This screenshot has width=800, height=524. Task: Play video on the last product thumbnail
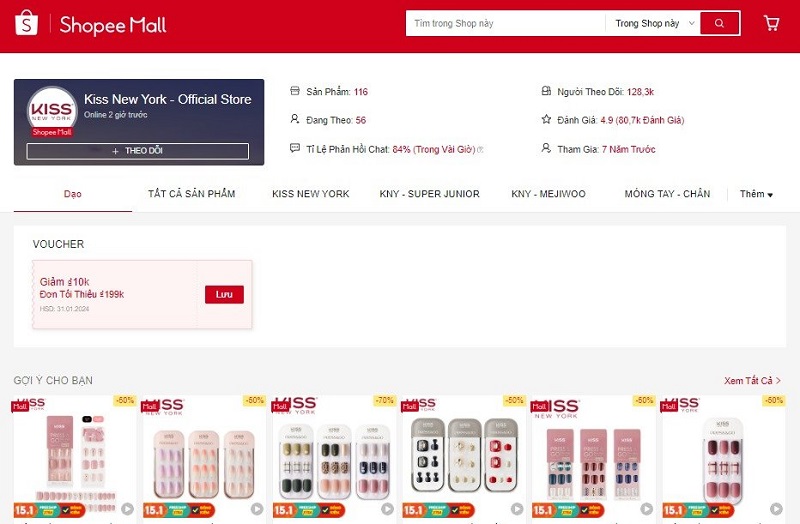pyautogui.click(x=776, y=509)
